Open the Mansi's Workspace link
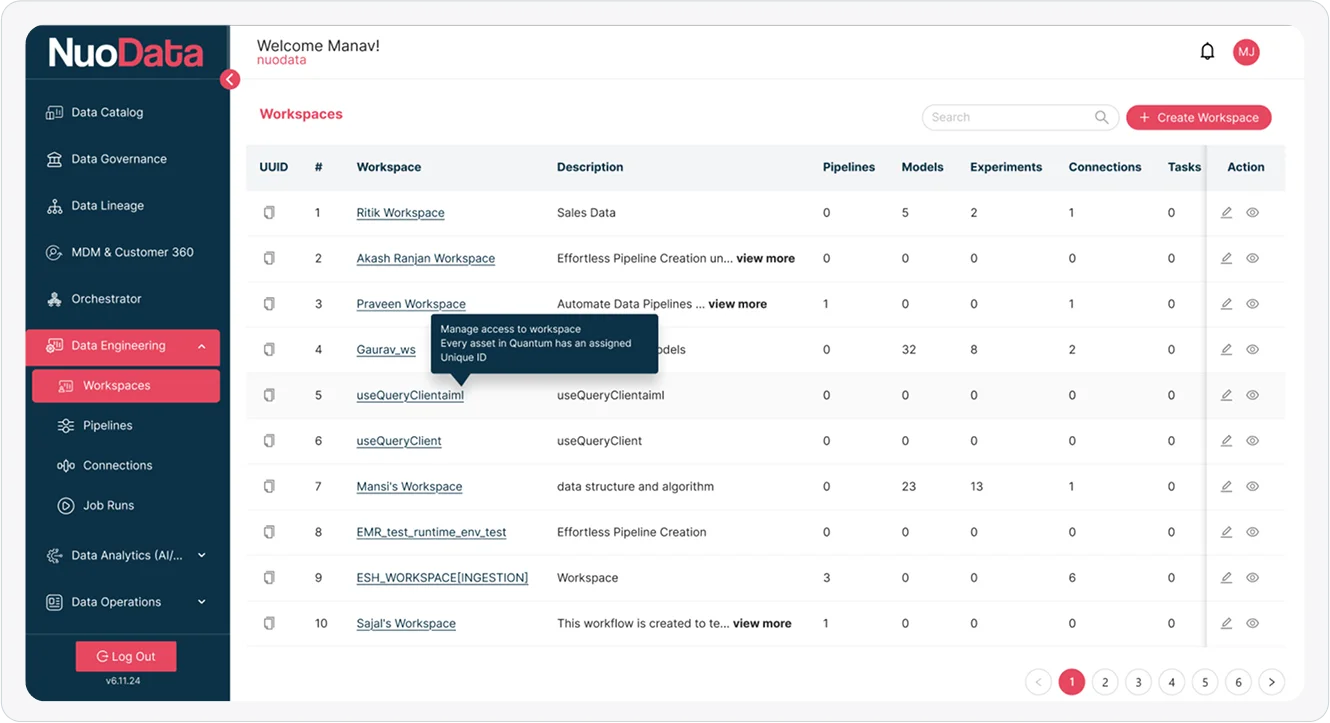 [x=409, y=487]
